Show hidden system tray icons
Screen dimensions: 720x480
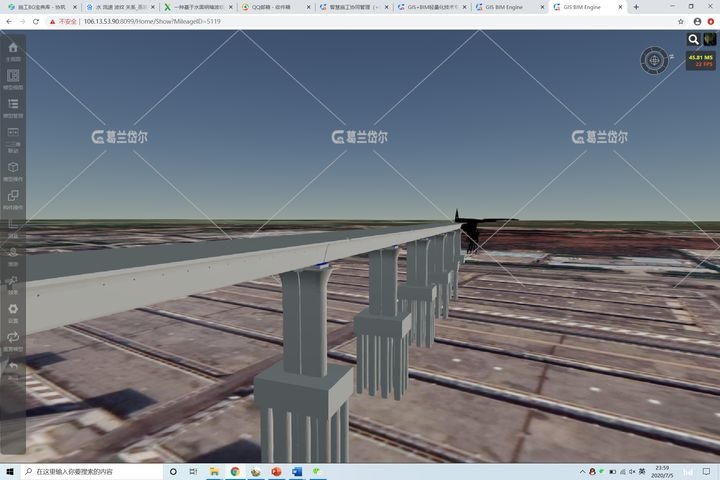[x=582, y=472]
